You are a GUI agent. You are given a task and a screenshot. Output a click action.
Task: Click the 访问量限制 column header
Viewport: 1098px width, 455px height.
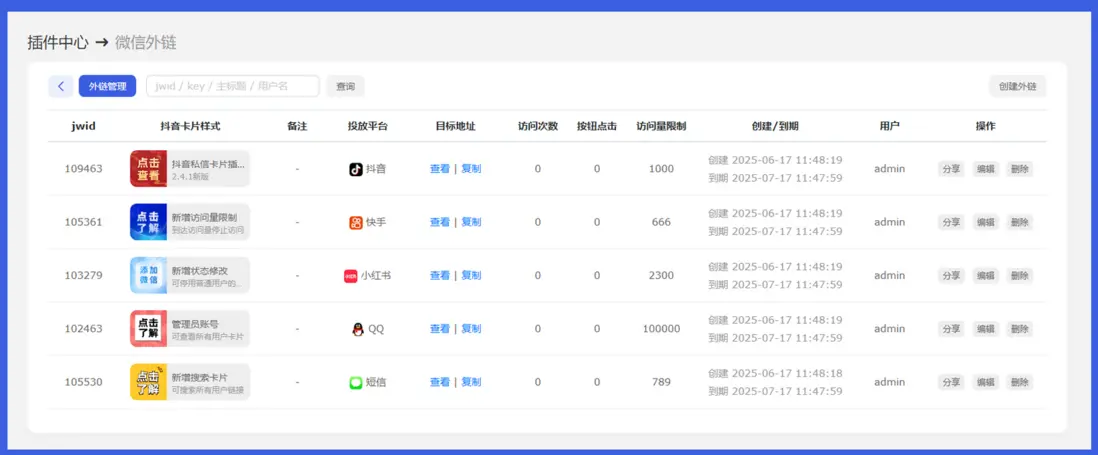point(661,127)
